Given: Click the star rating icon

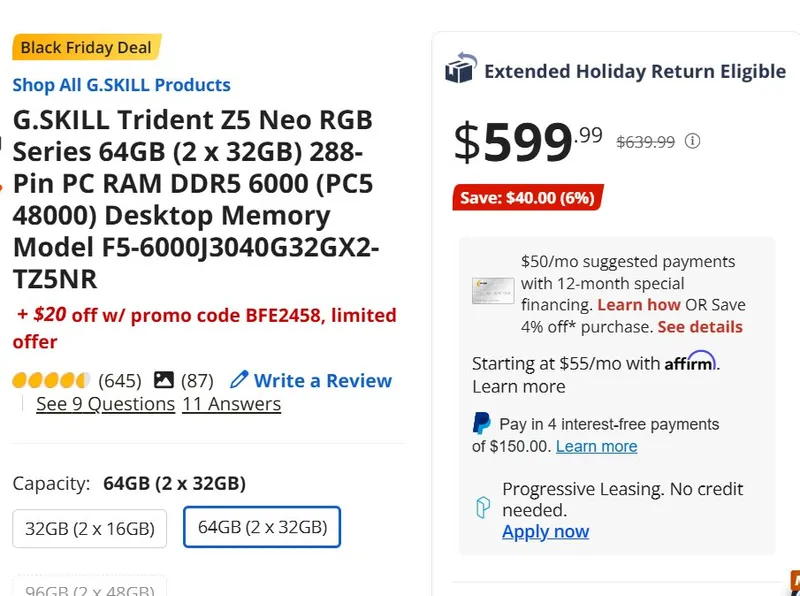Looking at the screenshot, I should point(51,380).
